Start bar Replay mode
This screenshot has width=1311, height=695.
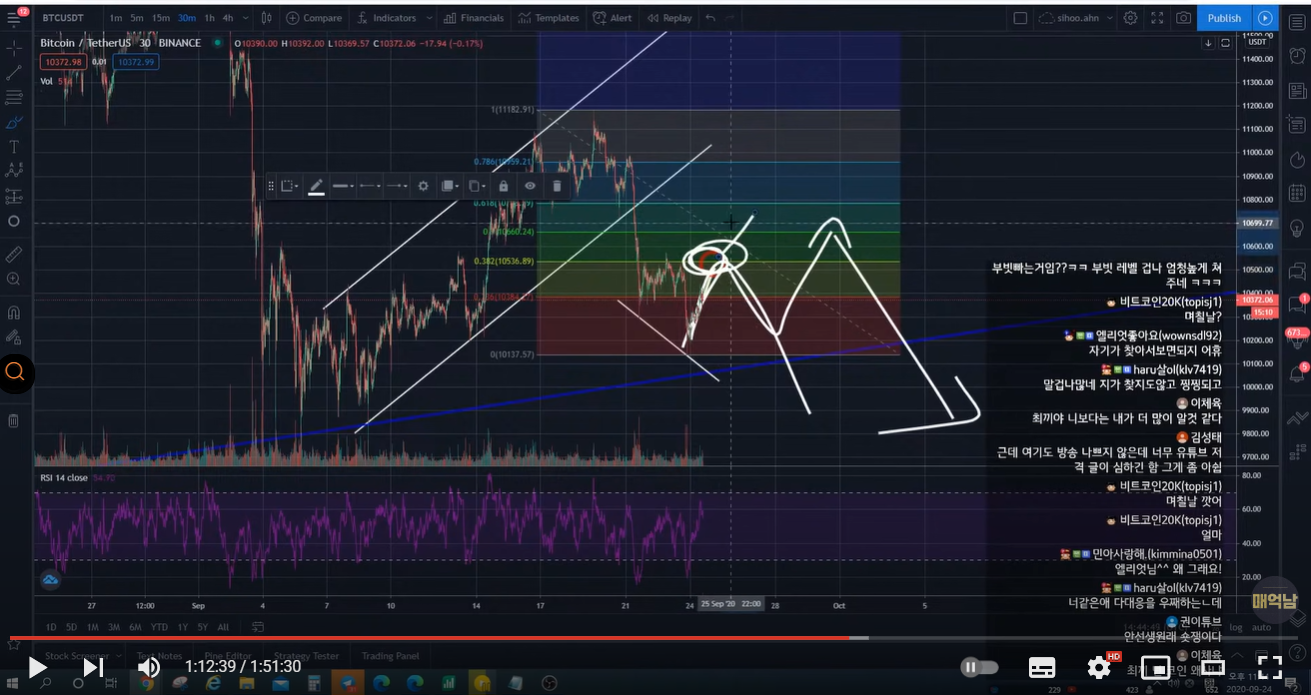pyautogui.click(x=669, y=18)
